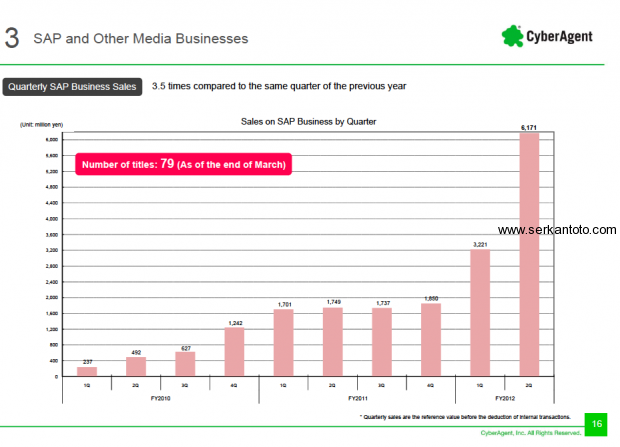Viewport: 620px width, 447px height.
Task: Click the green page number 16 box
Action: [596, 424]
